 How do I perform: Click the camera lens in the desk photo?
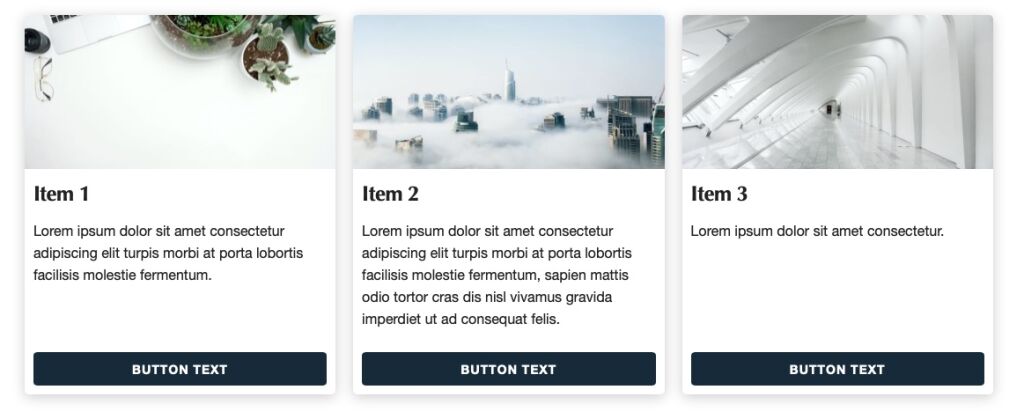(x=36, y=41)
